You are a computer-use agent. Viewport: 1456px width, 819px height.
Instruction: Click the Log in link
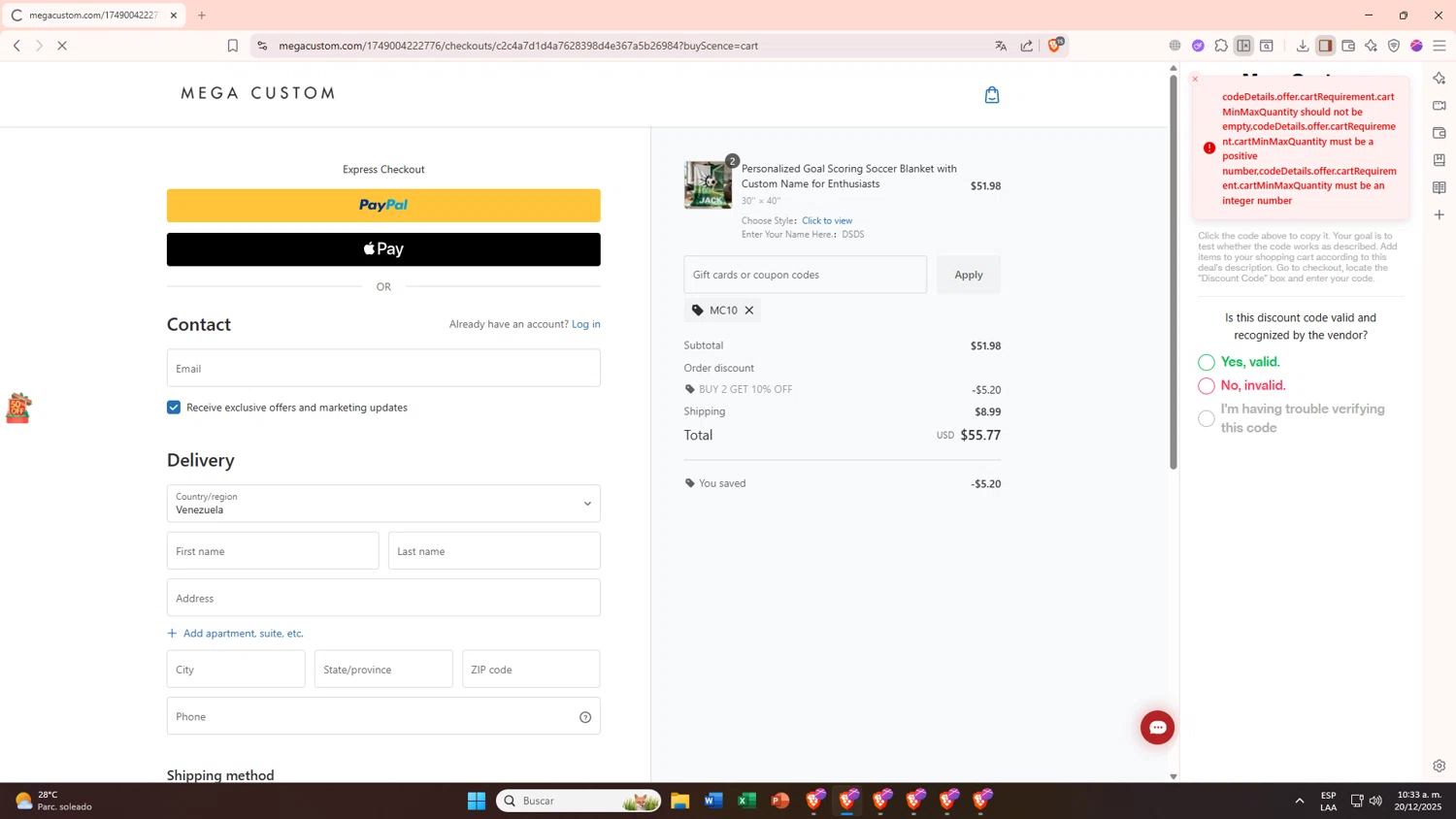pos(586,324)
